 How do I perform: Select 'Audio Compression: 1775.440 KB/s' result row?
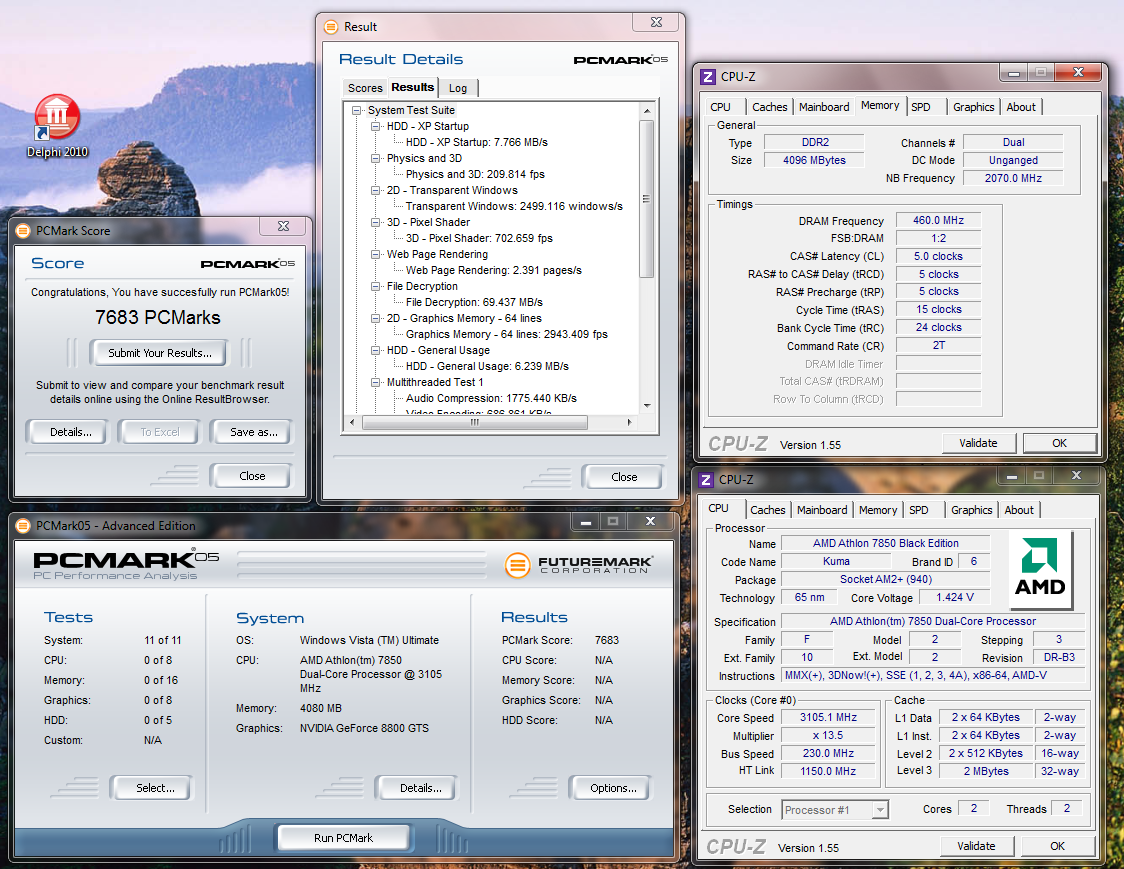pyautogui.click(x=491, y=399)
